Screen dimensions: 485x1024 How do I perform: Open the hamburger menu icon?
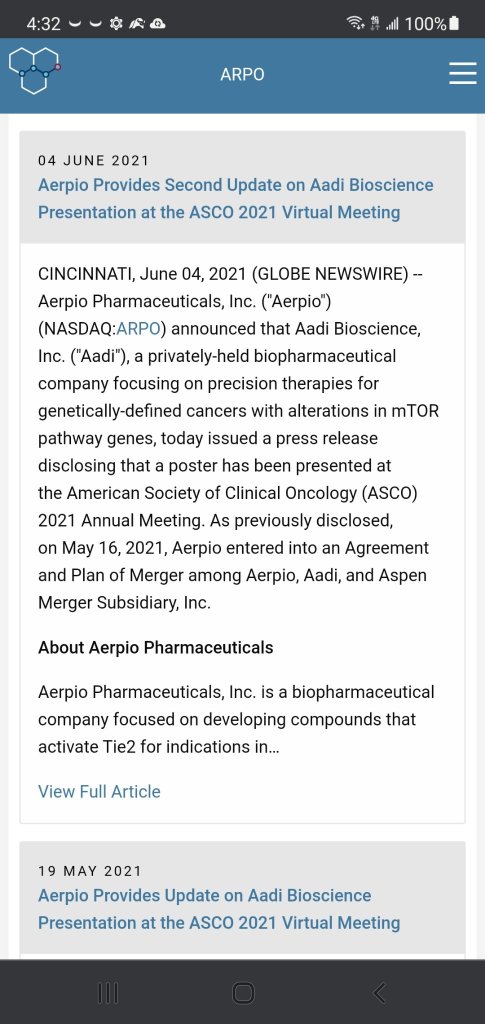click(463, 73)
